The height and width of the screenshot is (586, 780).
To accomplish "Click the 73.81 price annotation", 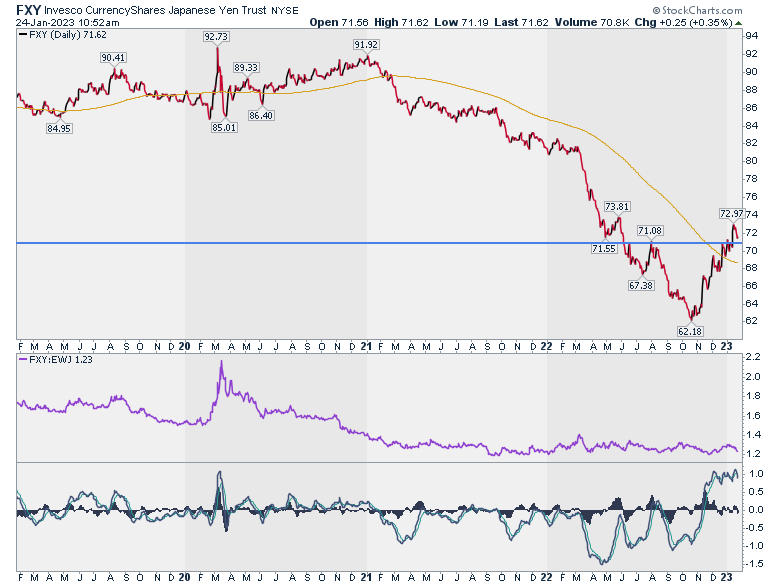I will pyautogui.click(x=617, y=206).
